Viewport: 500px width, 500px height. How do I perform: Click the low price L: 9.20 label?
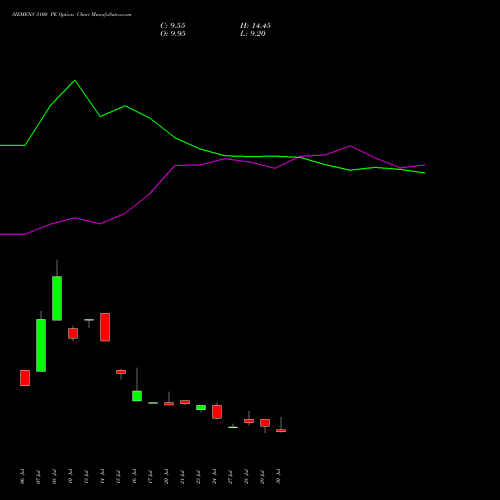pyautogui.click(x=253, y=34)
